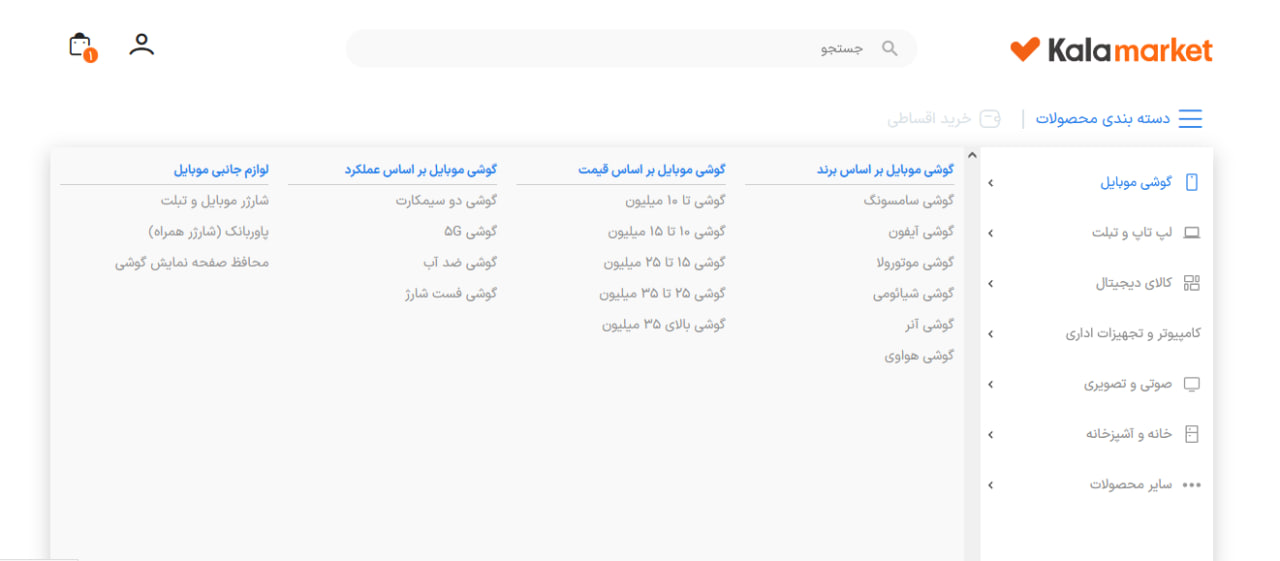Open the گوشی ضد آب link
The image size is (1280, 561).
click(x=460, y=263)
